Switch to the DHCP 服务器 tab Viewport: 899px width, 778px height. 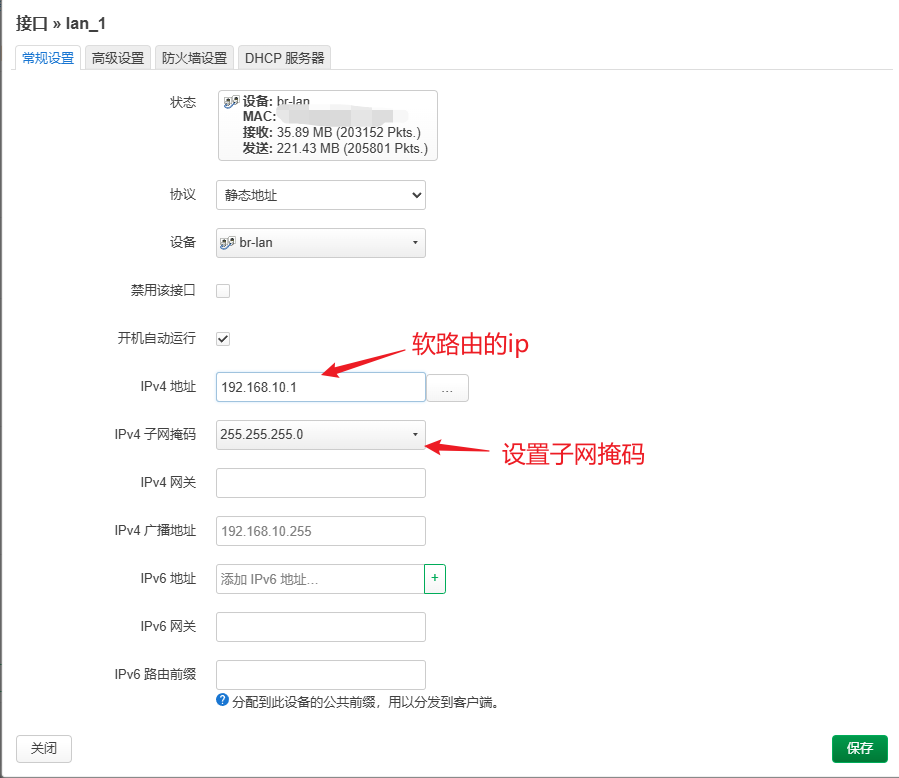(284, 57)
